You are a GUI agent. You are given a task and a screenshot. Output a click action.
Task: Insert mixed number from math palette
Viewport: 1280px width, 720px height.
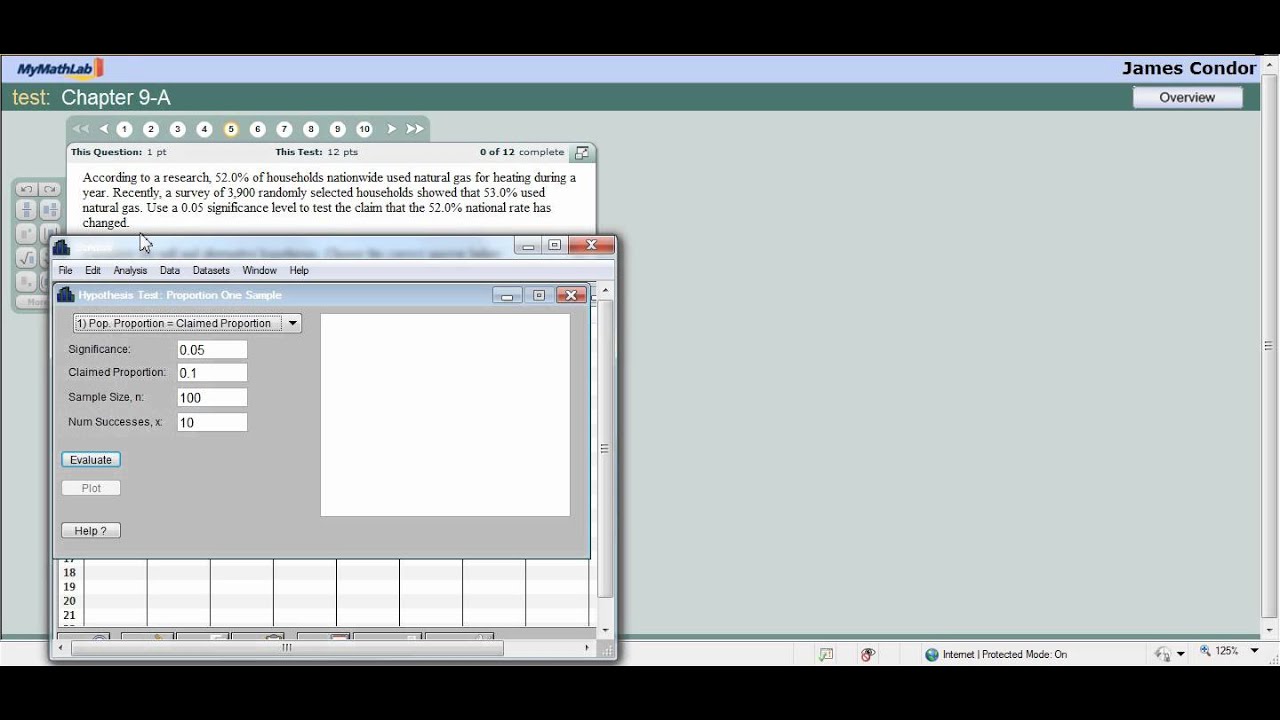coord(49,210)
